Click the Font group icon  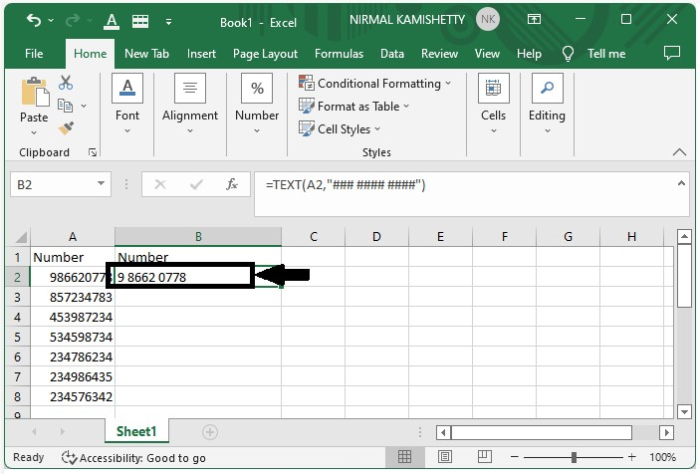click(x=127, y=88)
